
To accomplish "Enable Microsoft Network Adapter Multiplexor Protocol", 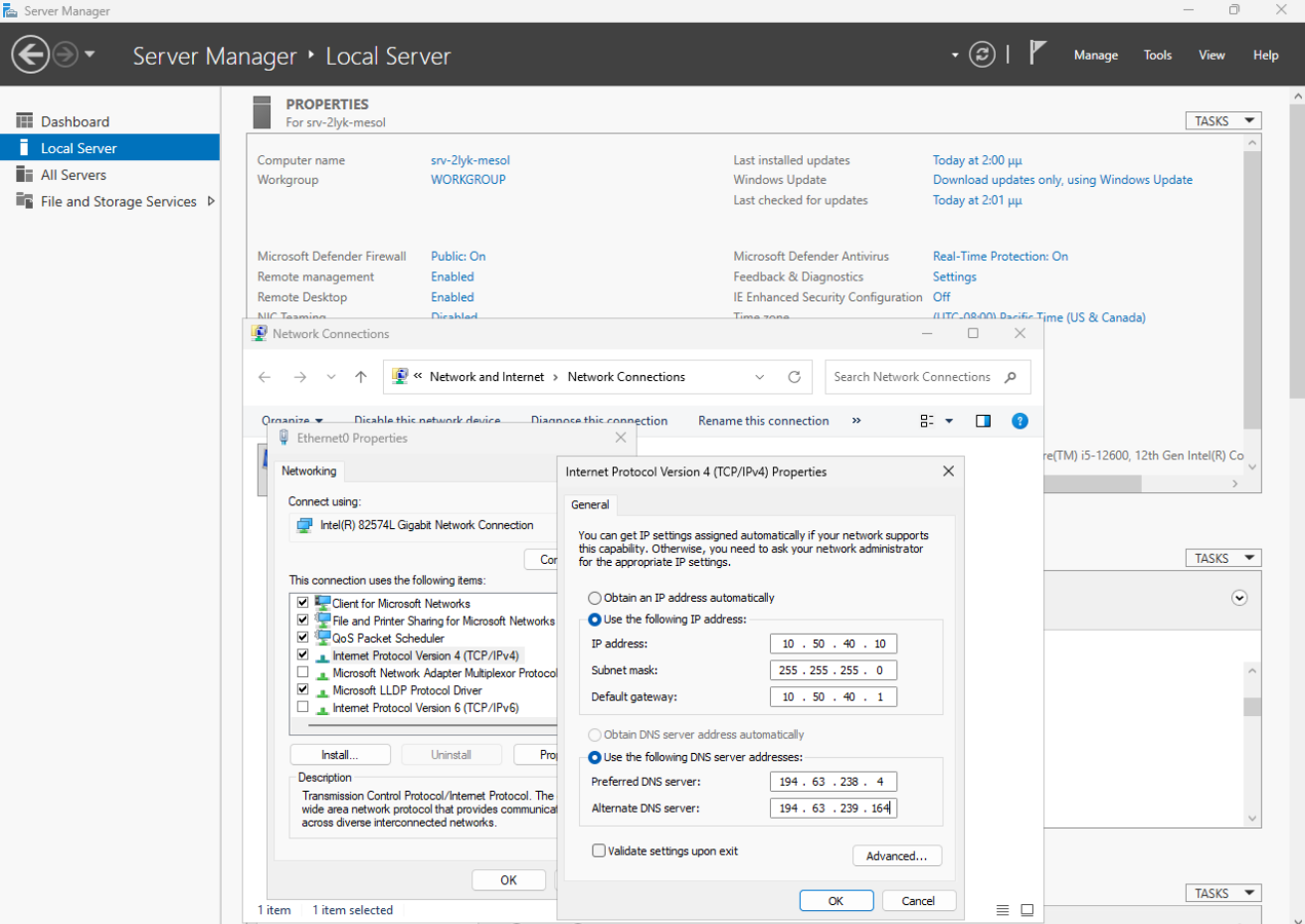I will pos(302,672).
